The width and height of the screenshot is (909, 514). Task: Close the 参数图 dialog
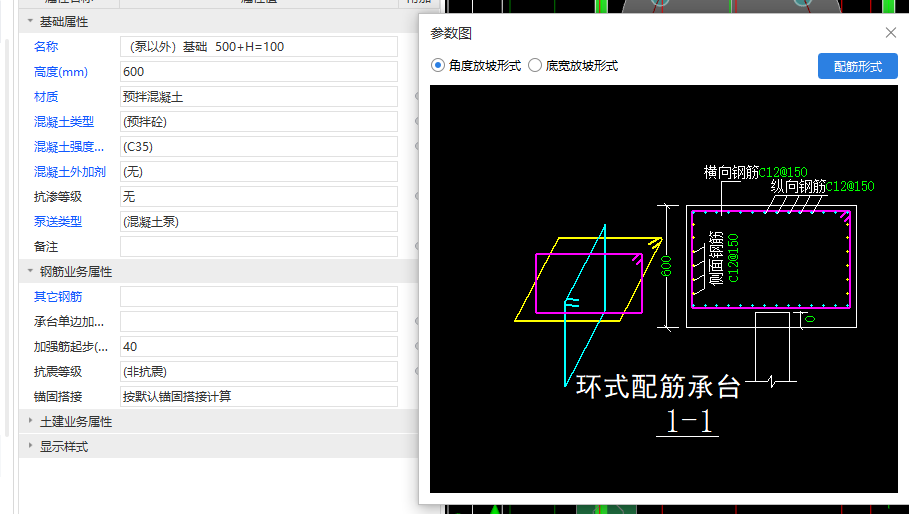pyautogui.click(x=890, y=33)
